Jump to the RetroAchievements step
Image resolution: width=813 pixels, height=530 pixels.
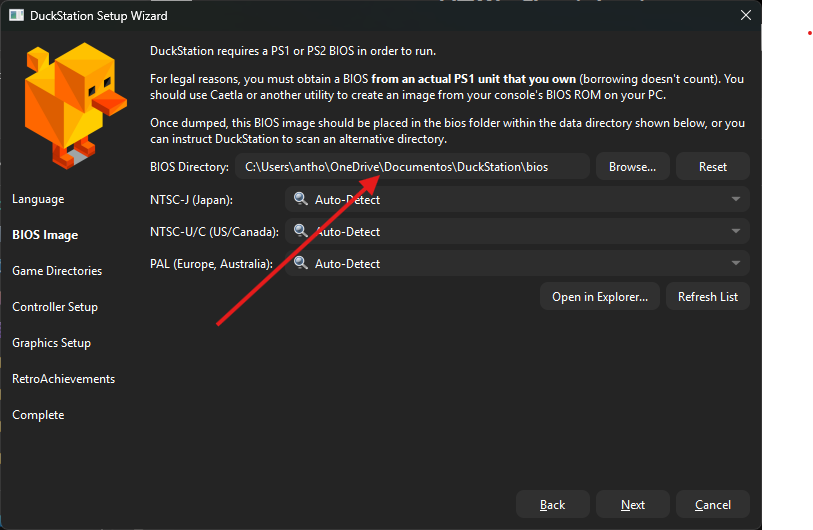(x=63, y=379)
